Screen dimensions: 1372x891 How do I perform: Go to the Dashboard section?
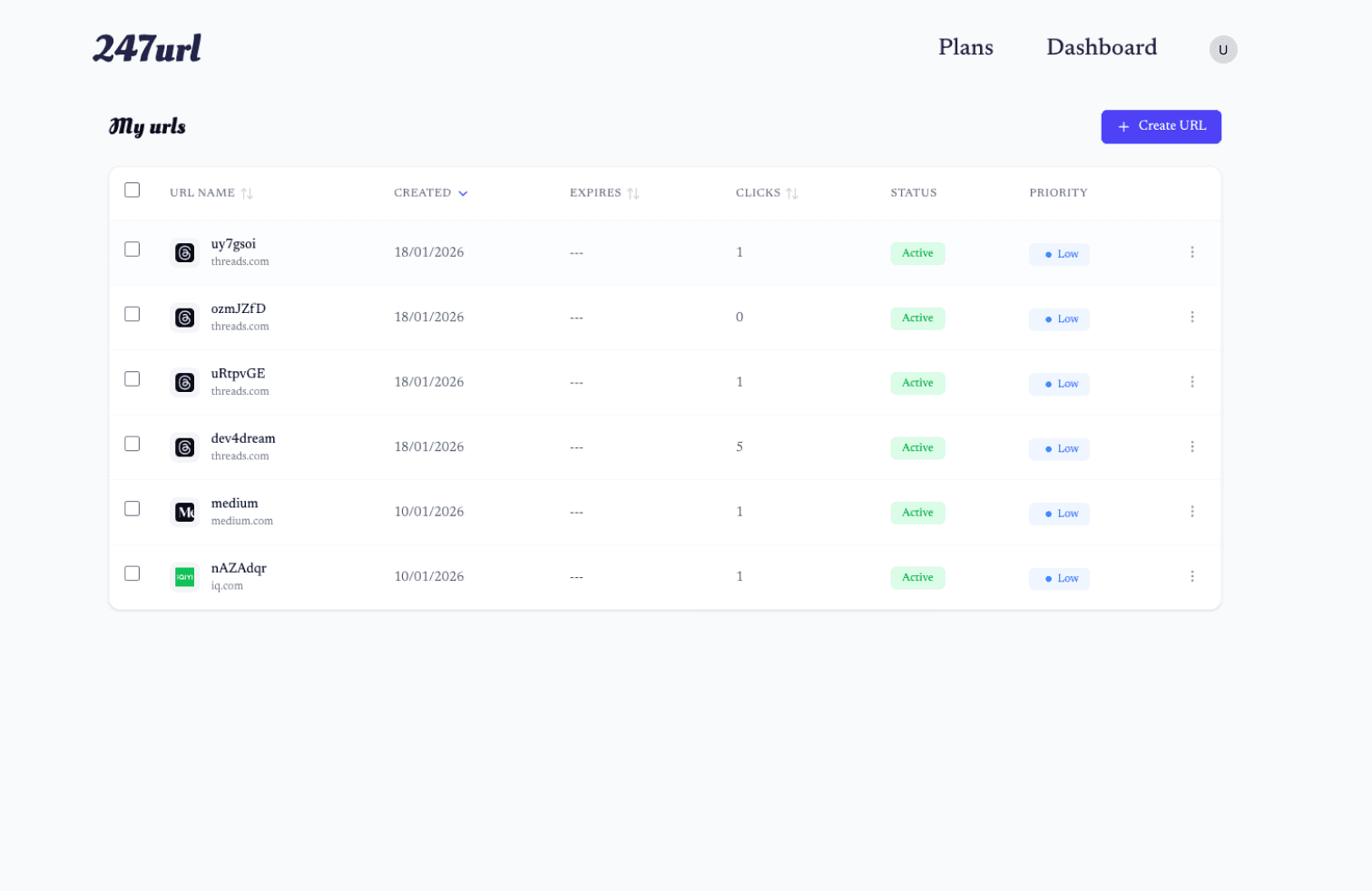click(x=1102, y=47)
